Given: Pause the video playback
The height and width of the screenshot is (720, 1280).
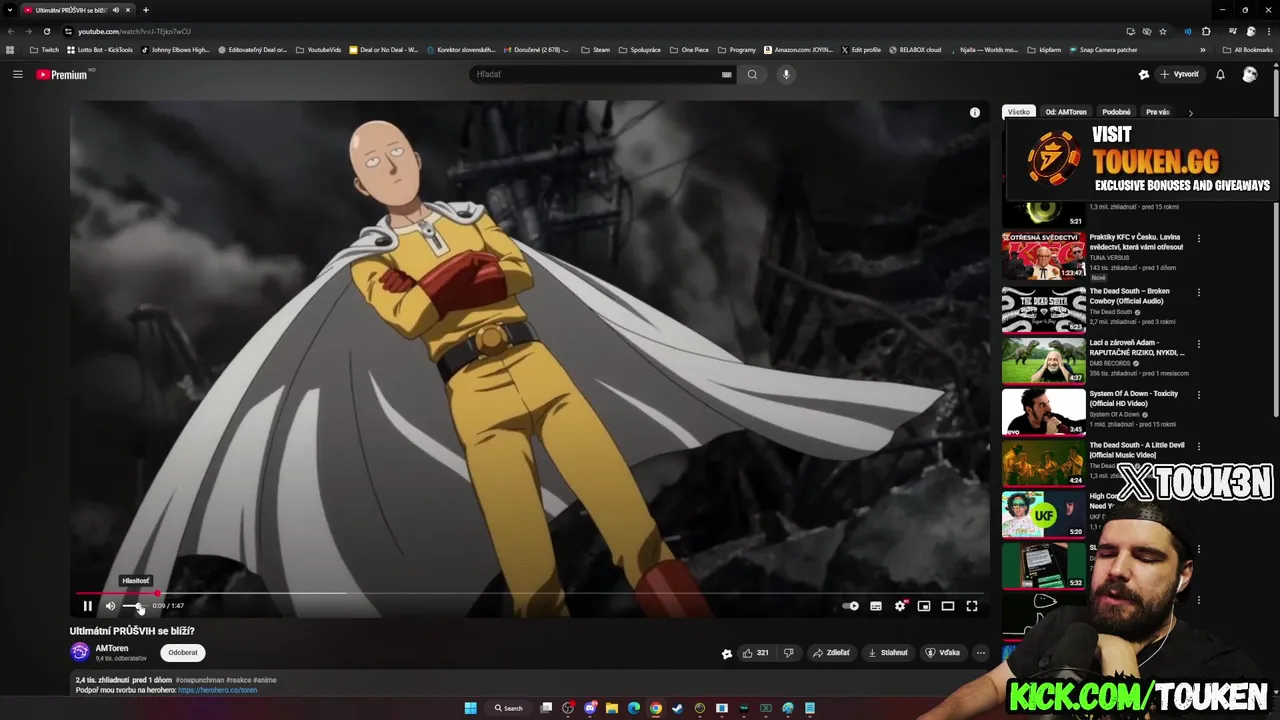Looking at the screenshot, I should point(87,606).
